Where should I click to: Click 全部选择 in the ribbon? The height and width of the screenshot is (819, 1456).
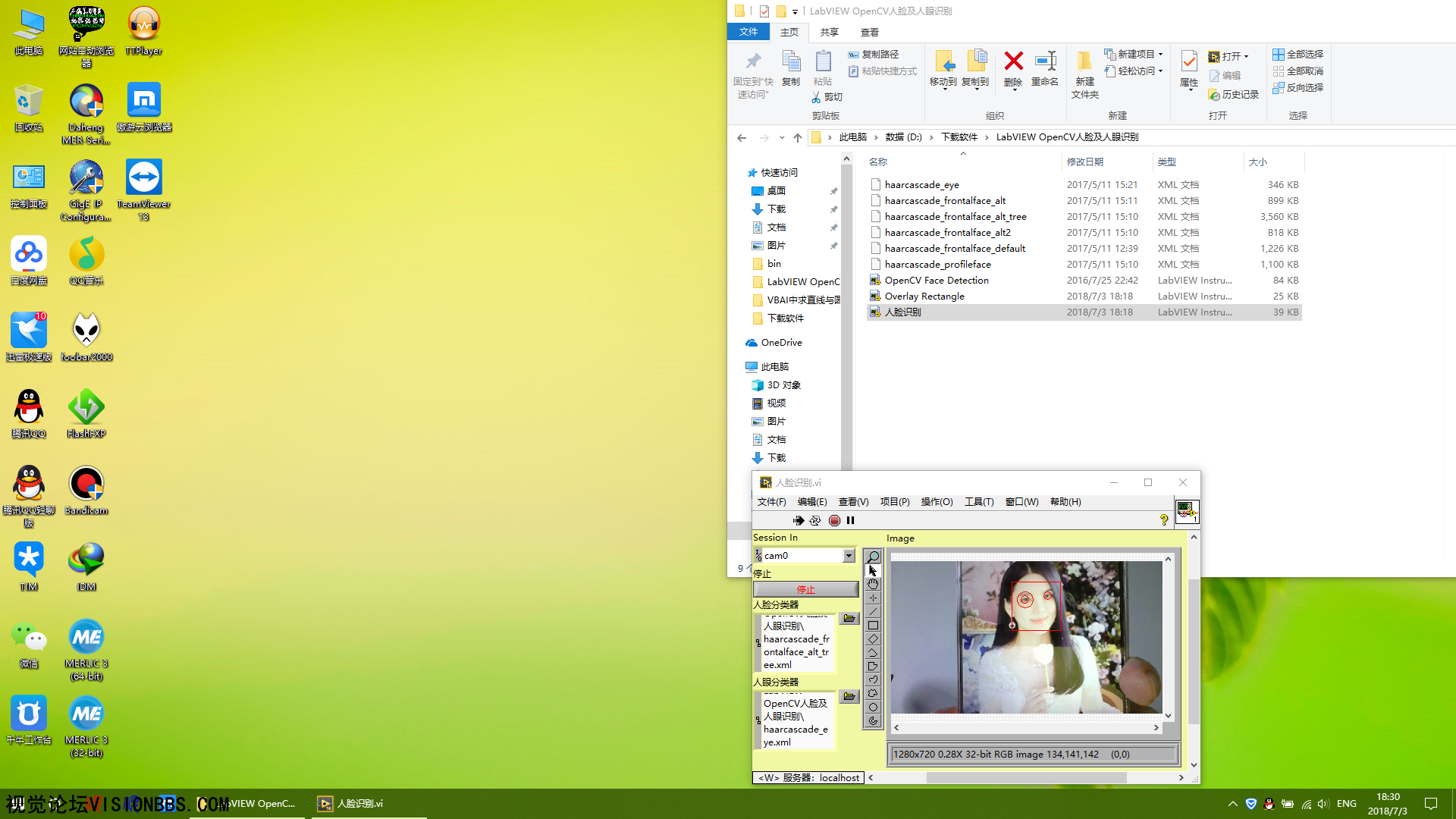coord(1298,54)
